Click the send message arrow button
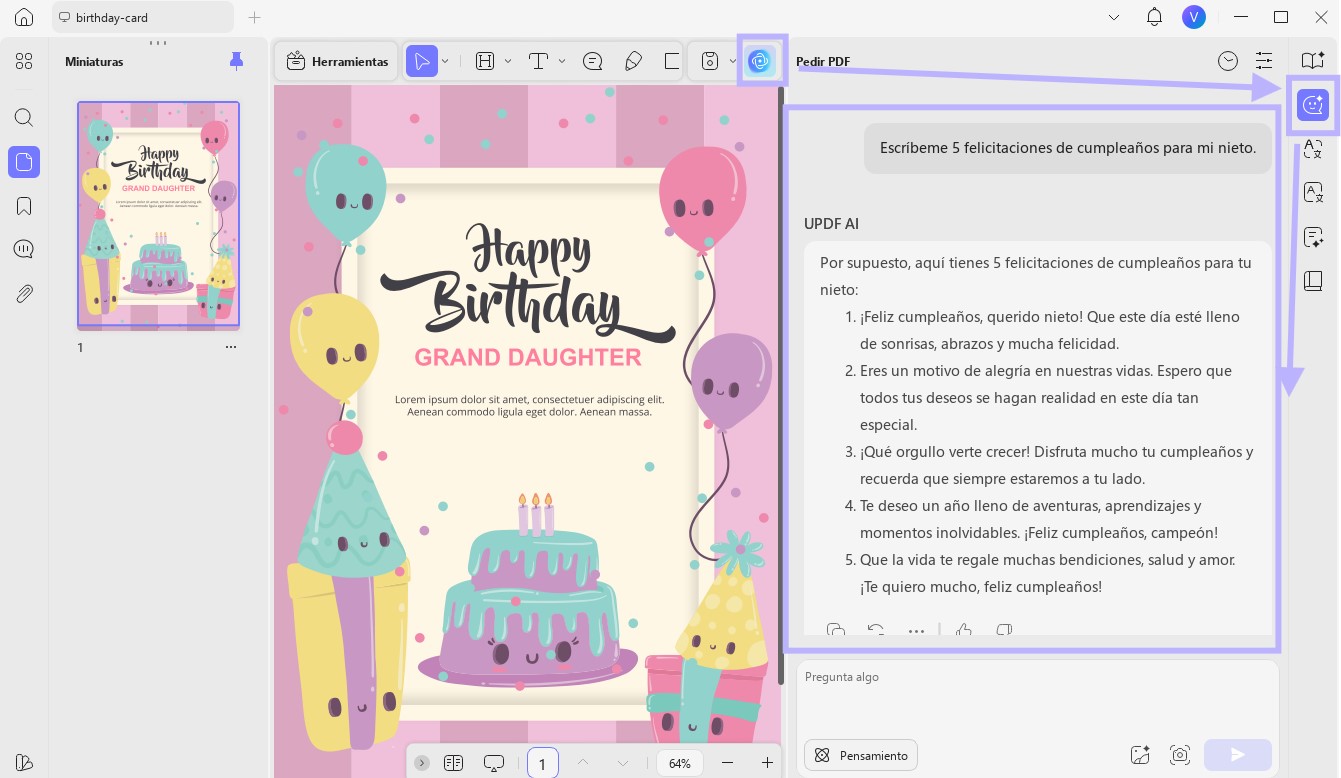1341x778 pixels. 1238,755
